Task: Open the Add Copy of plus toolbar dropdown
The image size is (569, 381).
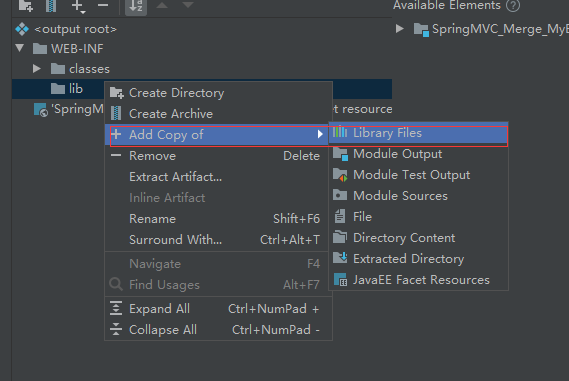Action: tap(78, 6)
